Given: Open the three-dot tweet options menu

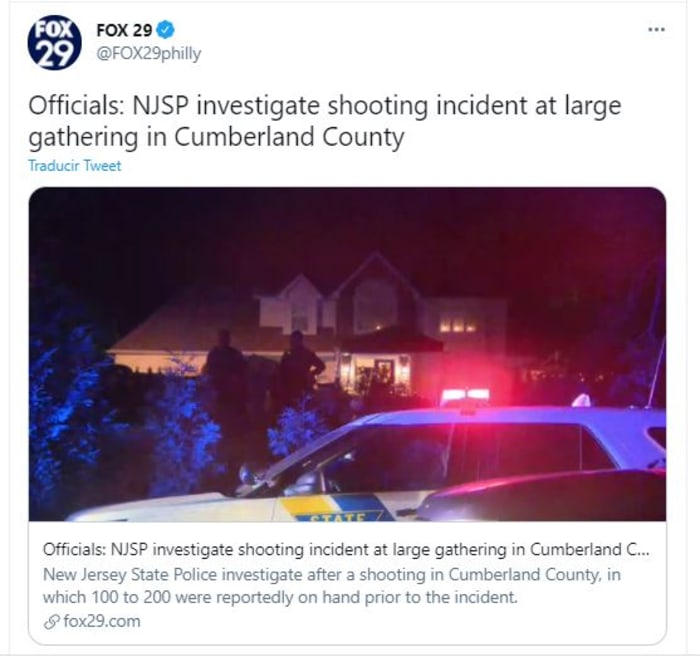Looking at the screenshot, I should [x=656, y=29].
